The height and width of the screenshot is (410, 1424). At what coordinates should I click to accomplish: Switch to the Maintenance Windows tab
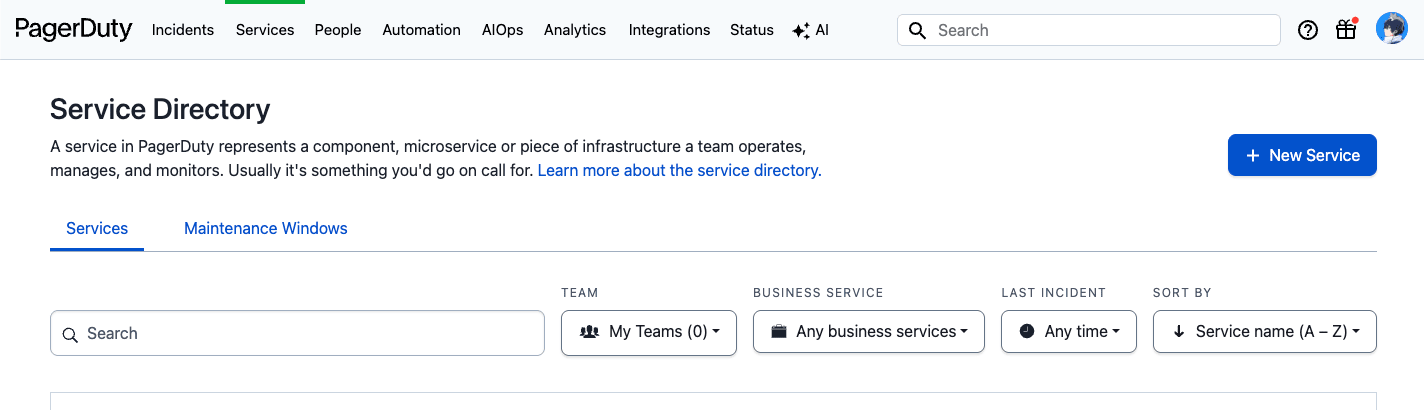tap(266, 228)
